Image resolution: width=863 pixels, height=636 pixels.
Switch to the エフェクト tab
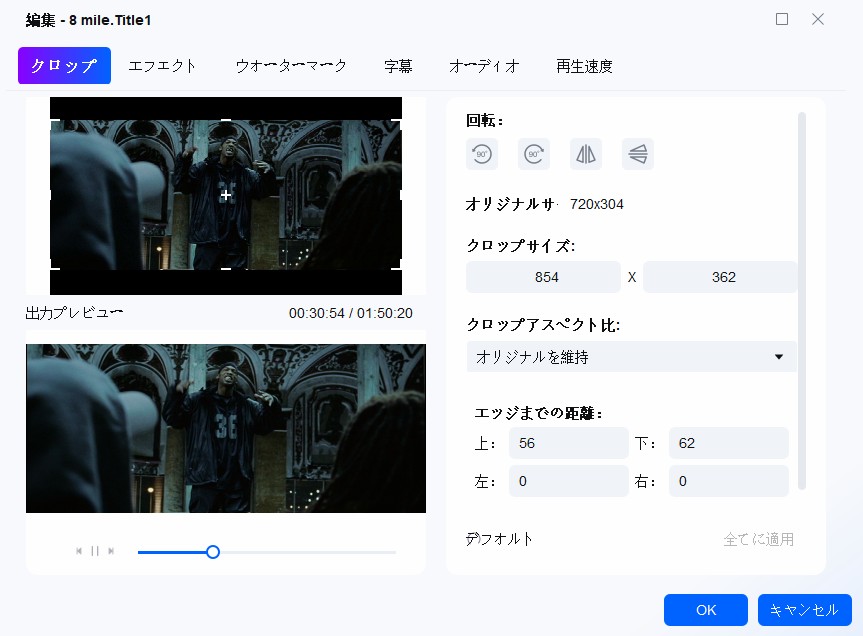pos(162,66)
